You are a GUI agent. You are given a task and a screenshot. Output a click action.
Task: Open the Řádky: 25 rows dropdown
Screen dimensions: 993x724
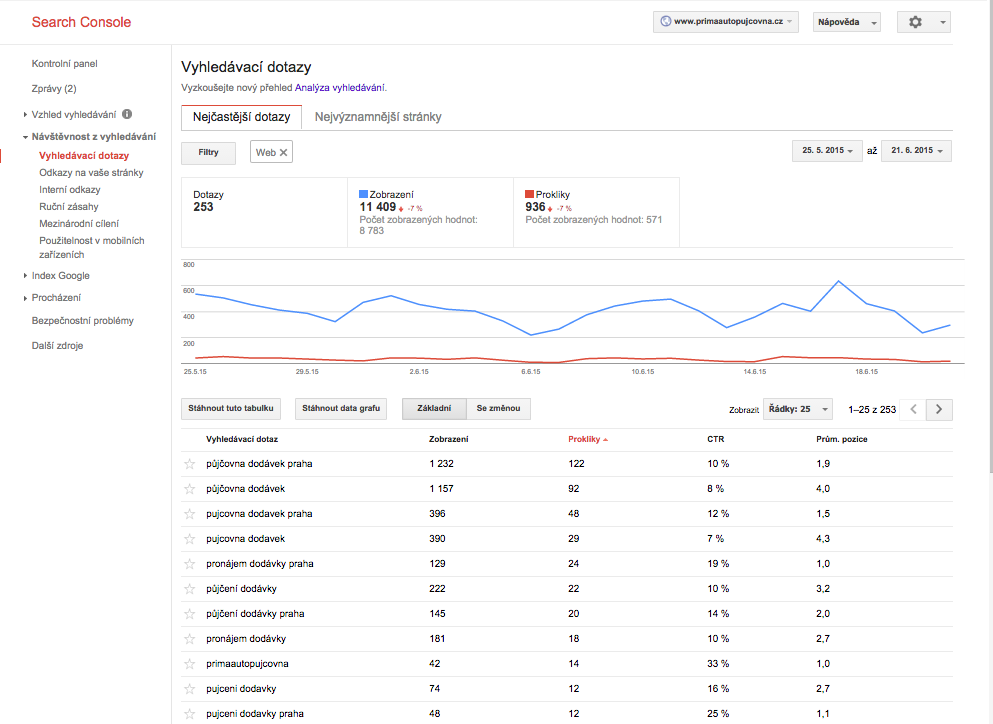click(797, 409)
